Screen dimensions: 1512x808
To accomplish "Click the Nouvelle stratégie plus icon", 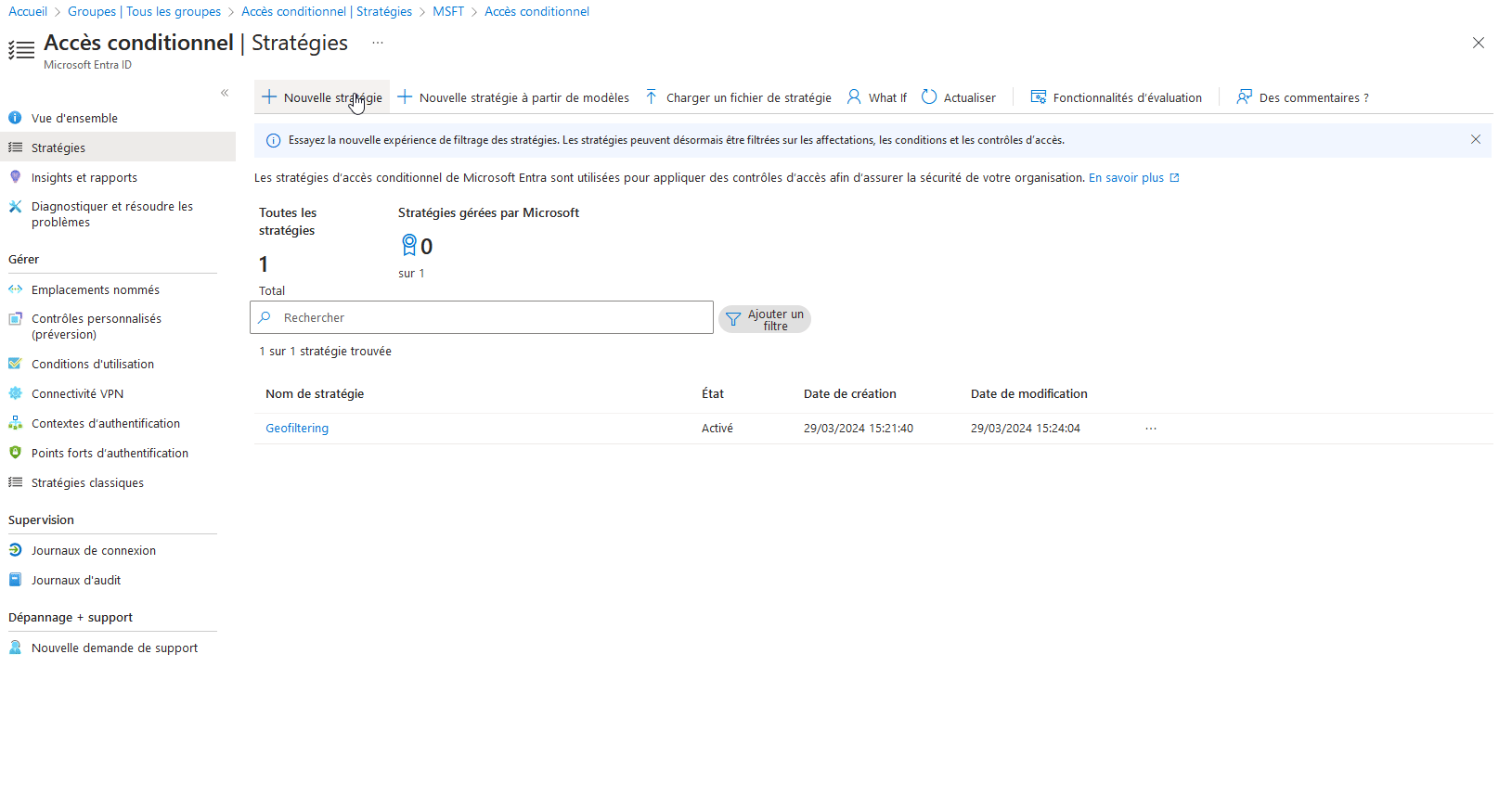I will [x=269, y=97].
